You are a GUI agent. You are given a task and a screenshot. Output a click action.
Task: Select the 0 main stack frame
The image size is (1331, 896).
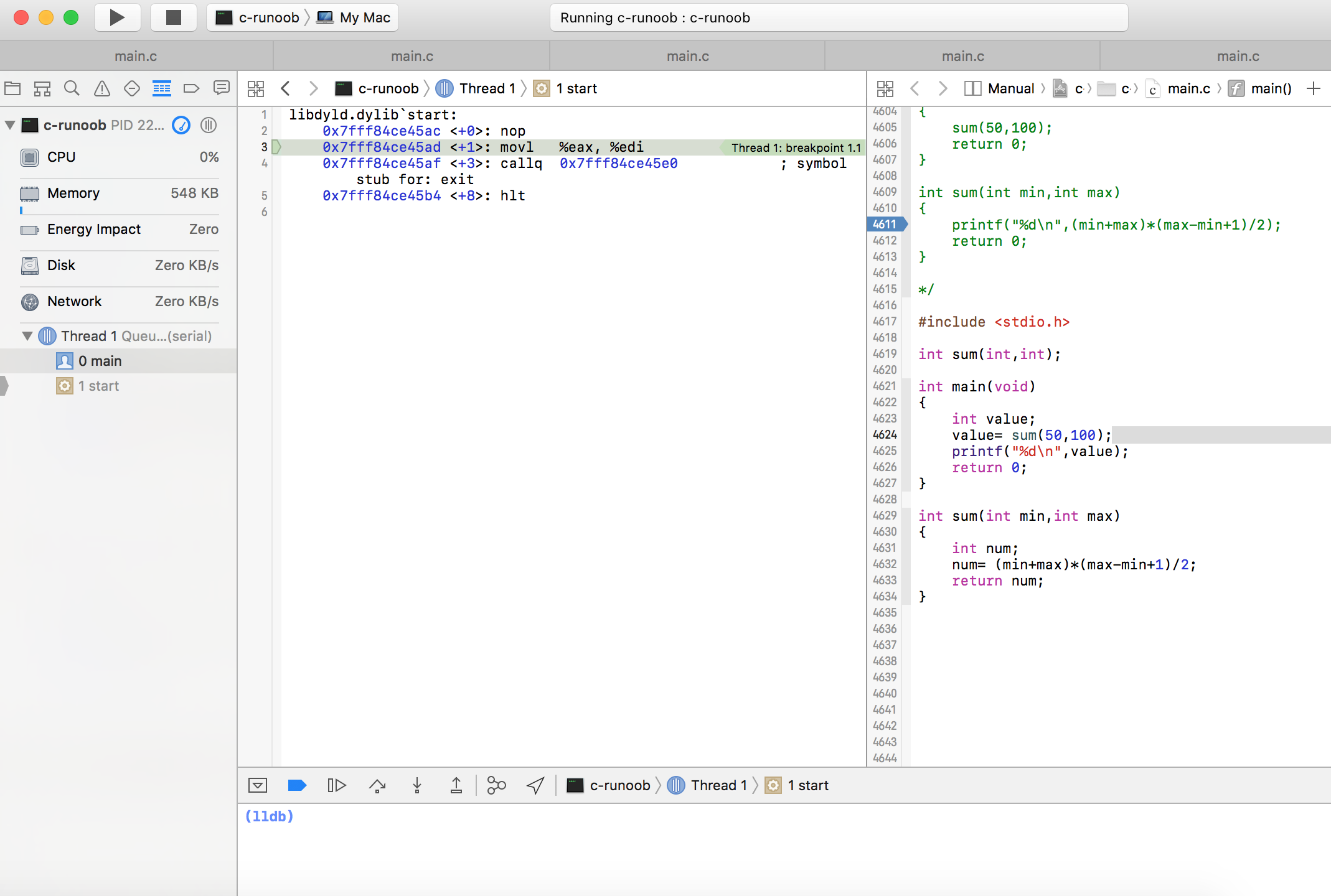100,361
